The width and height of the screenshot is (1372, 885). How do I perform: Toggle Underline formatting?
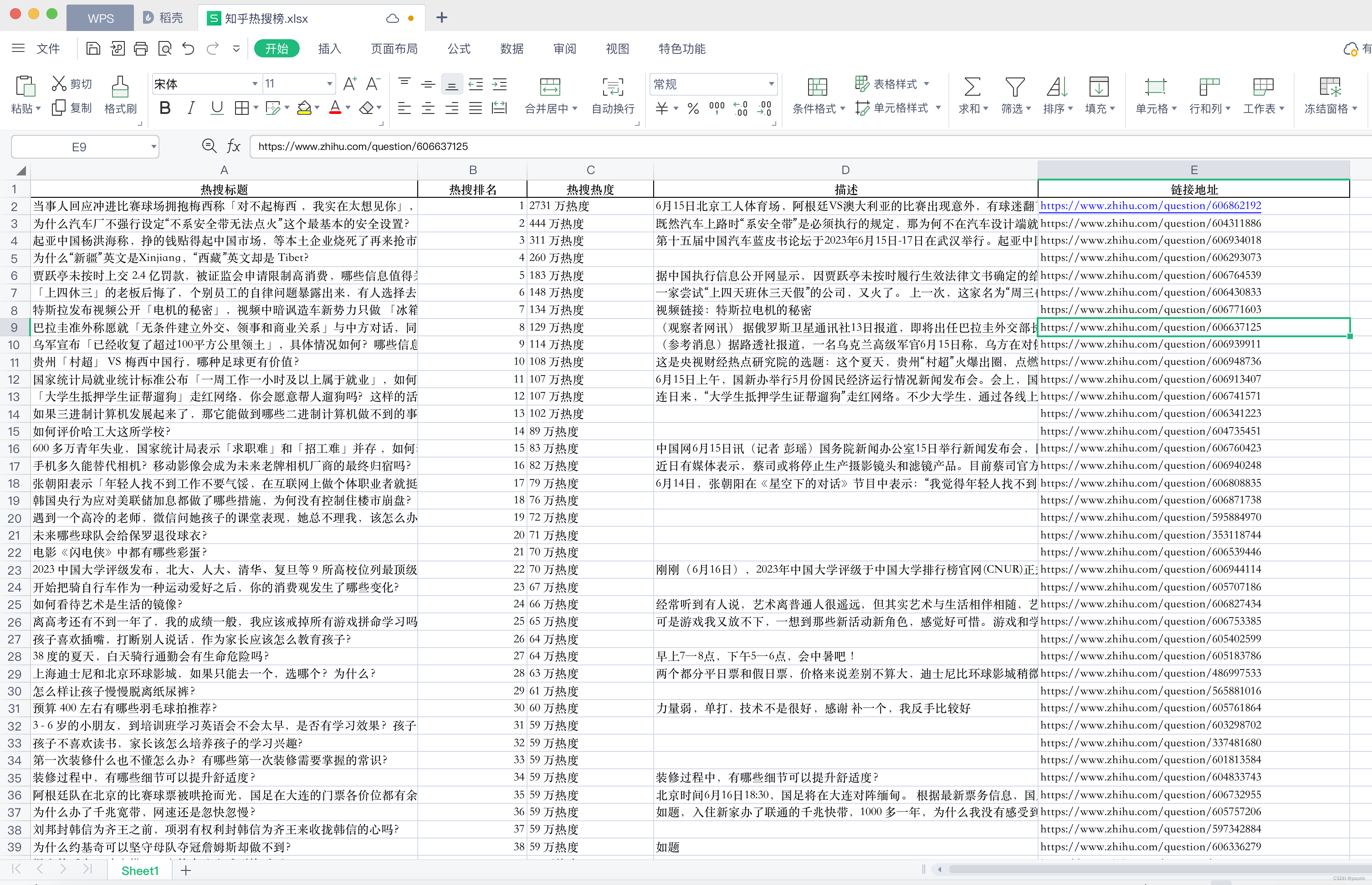pyautogui.click(x=217, y=108)
